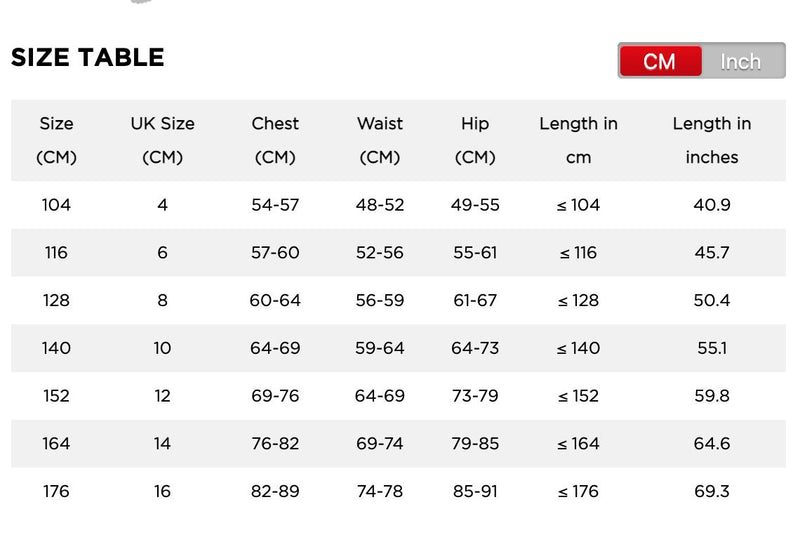
Task: Click chest value 82-89 cell
Action: pyautogui.click(x=275, y=491)
